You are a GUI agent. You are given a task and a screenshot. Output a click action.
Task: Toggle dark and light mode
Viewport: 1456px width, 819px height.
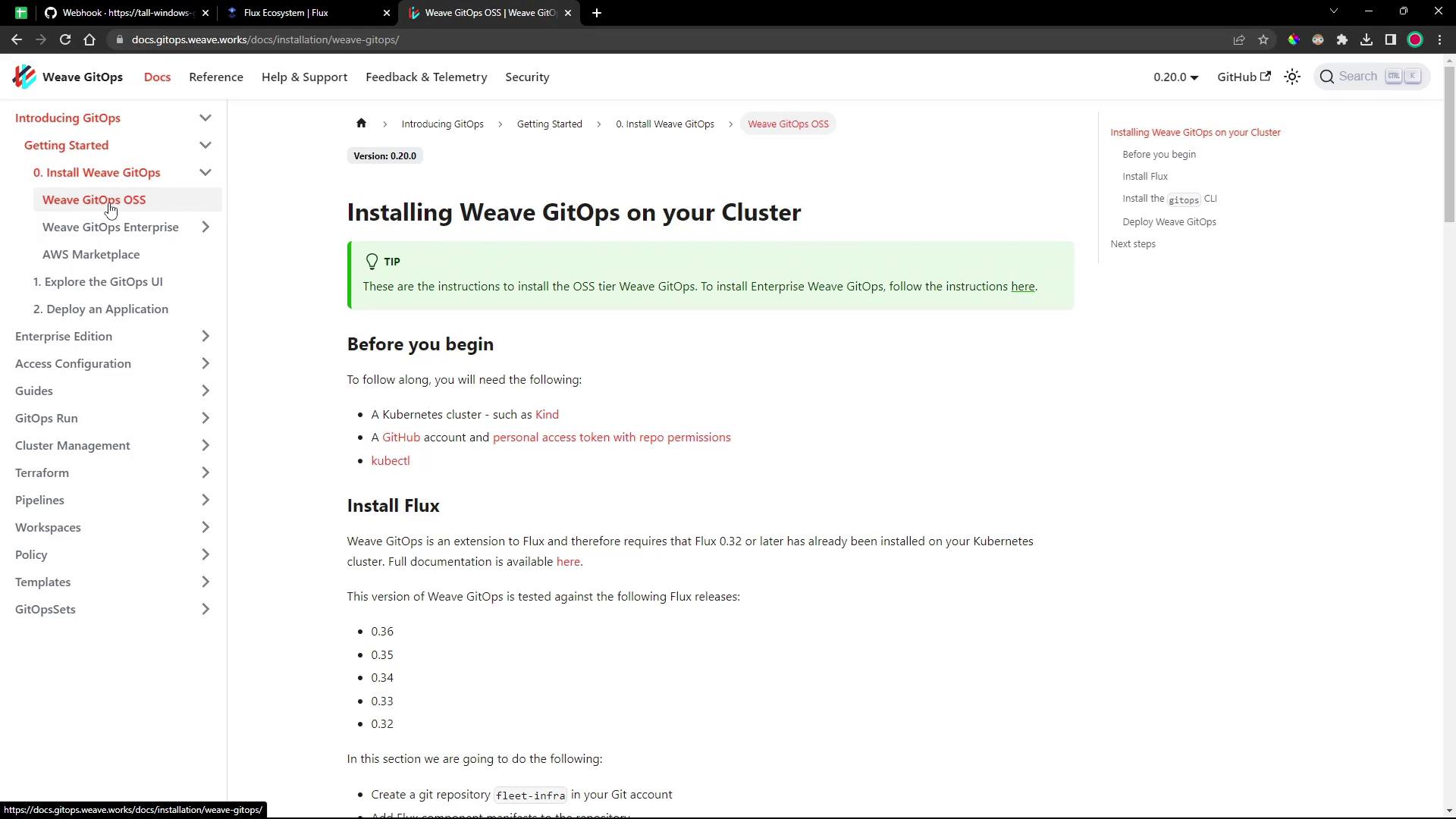(x=1292, y=77)
